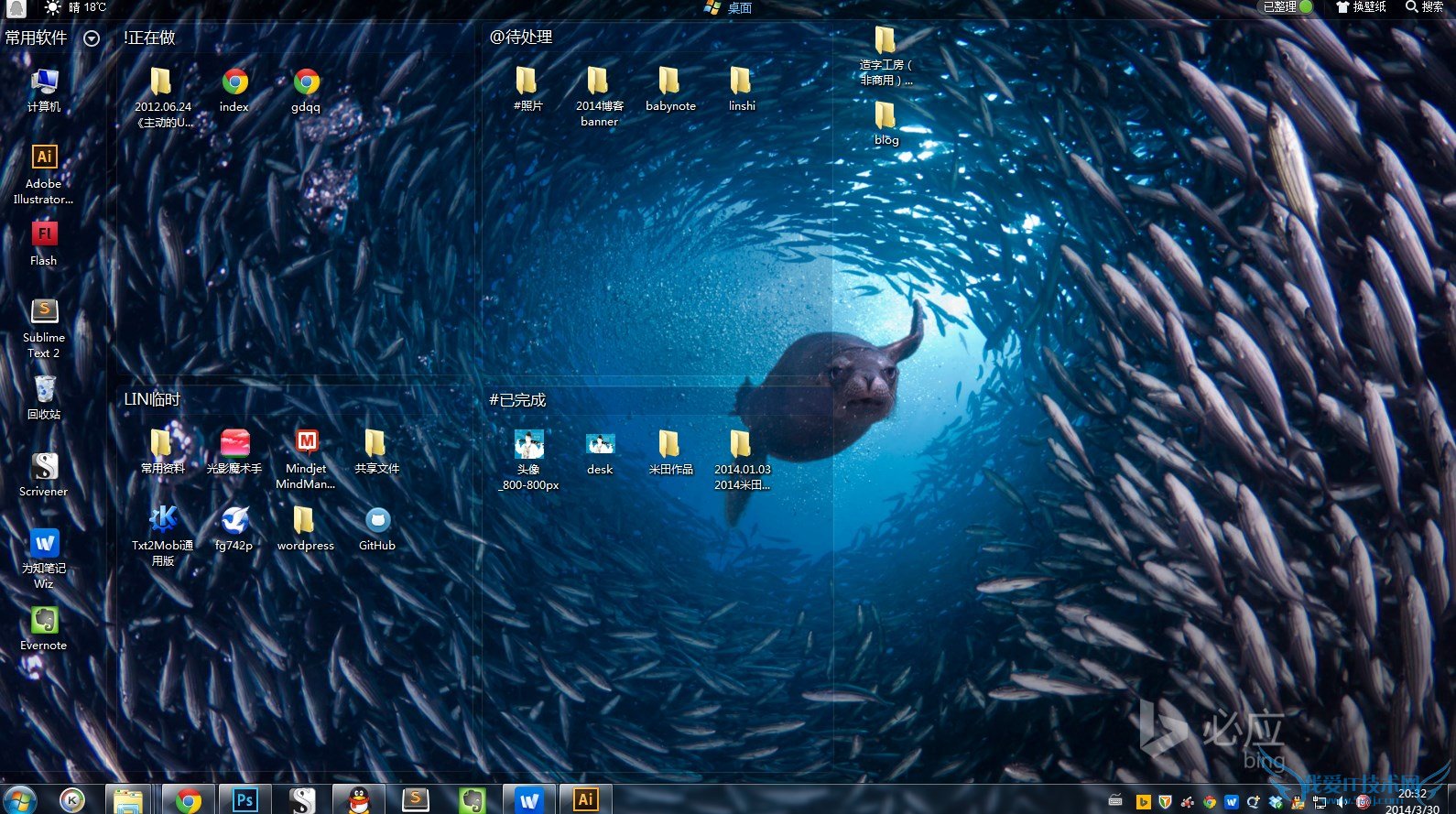Click Photoshop icon in the taskbar

point(244,799)
